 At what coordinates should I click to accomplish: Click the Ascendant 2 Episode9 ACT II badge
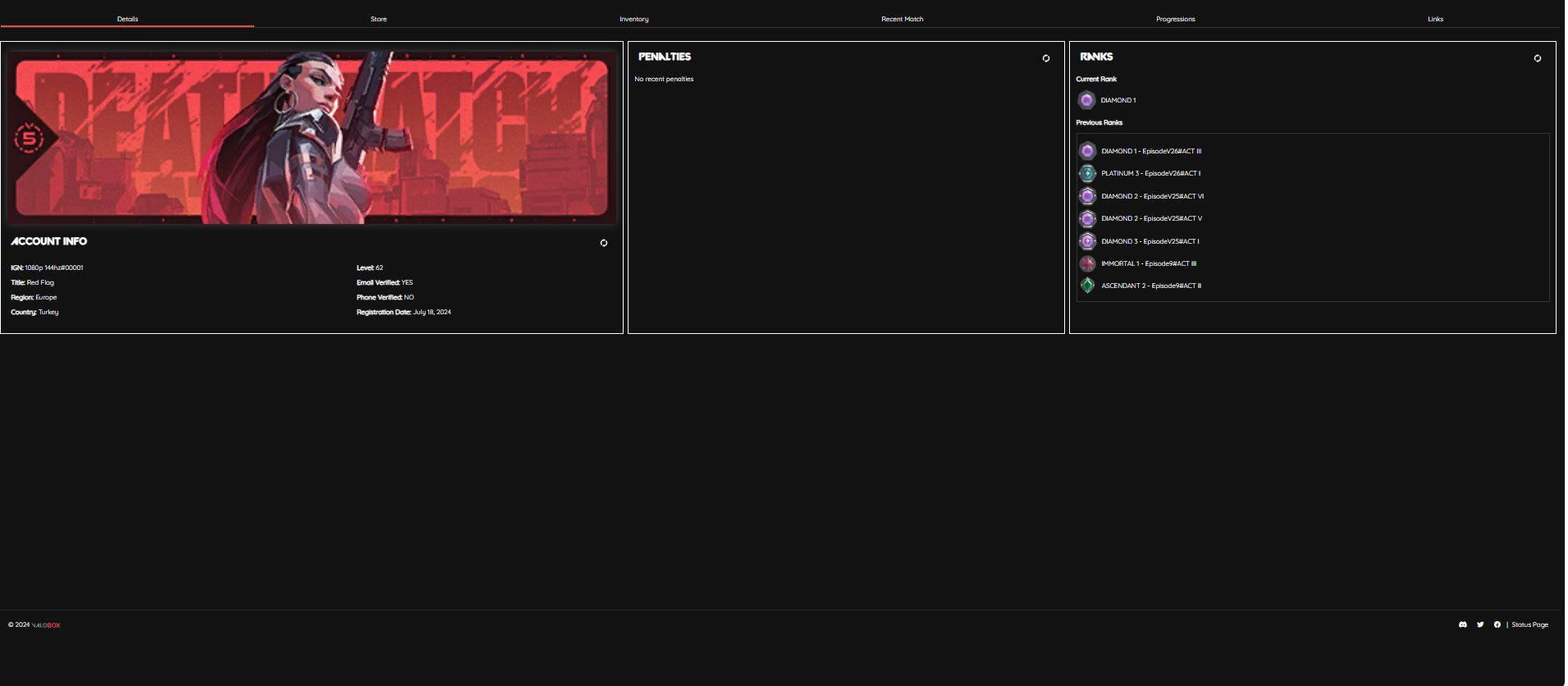[x=1088, y=286]
